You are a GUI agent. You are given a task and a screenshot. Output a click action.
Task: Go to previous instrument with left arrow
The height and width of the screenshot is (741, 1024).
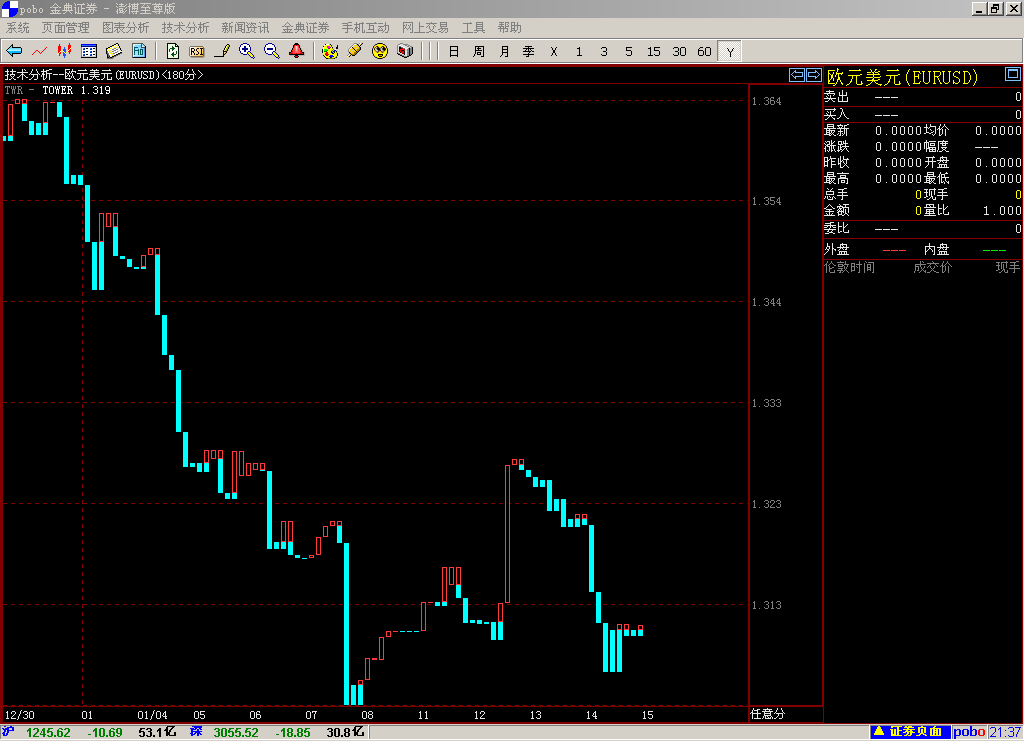(797, 75)
